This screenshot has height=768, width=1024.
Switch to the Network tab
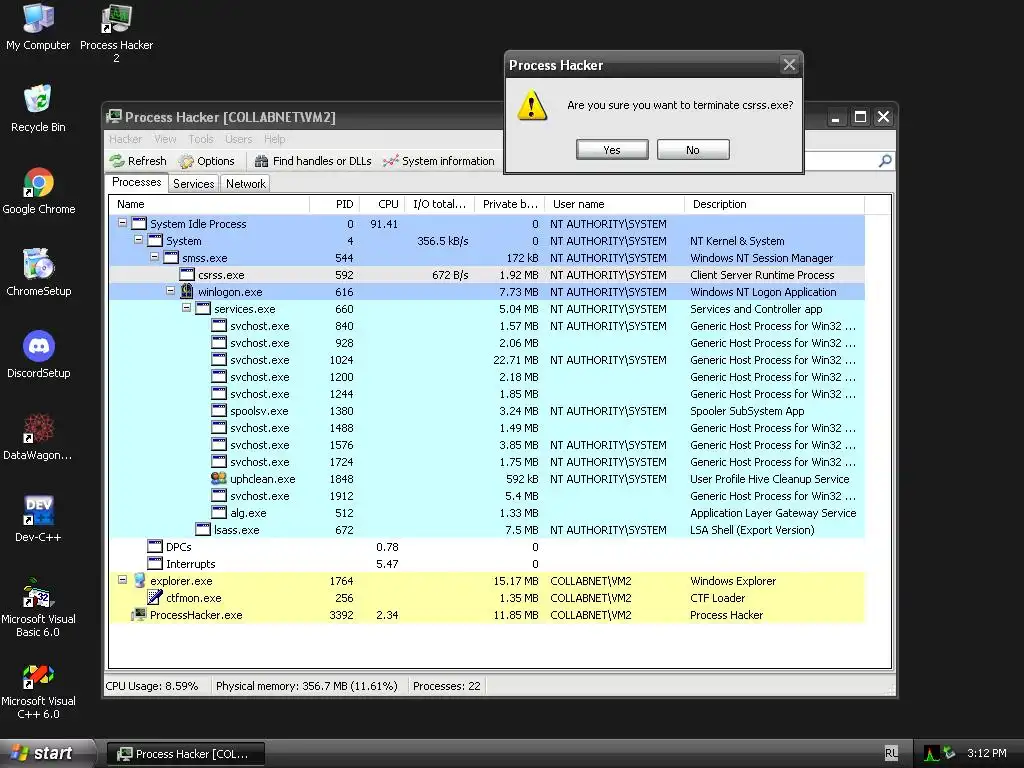click(246, 184)
